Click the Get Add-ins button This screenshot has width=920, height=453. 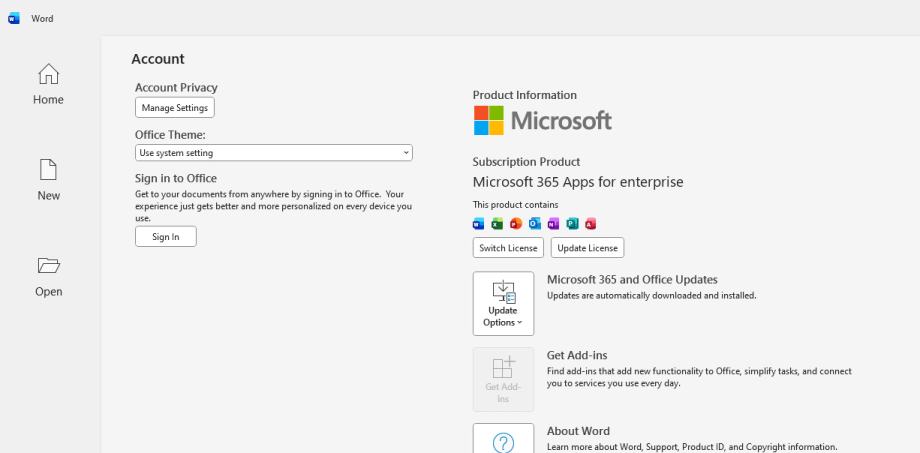point(503,379)
